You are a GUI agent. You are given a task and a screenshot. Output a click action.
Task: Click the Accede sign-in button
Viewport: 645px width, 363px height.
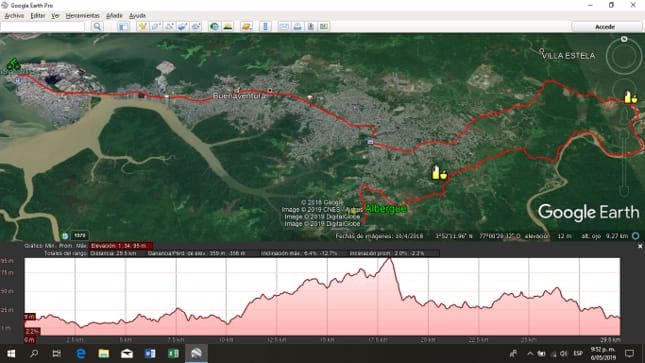pos(605,27)
